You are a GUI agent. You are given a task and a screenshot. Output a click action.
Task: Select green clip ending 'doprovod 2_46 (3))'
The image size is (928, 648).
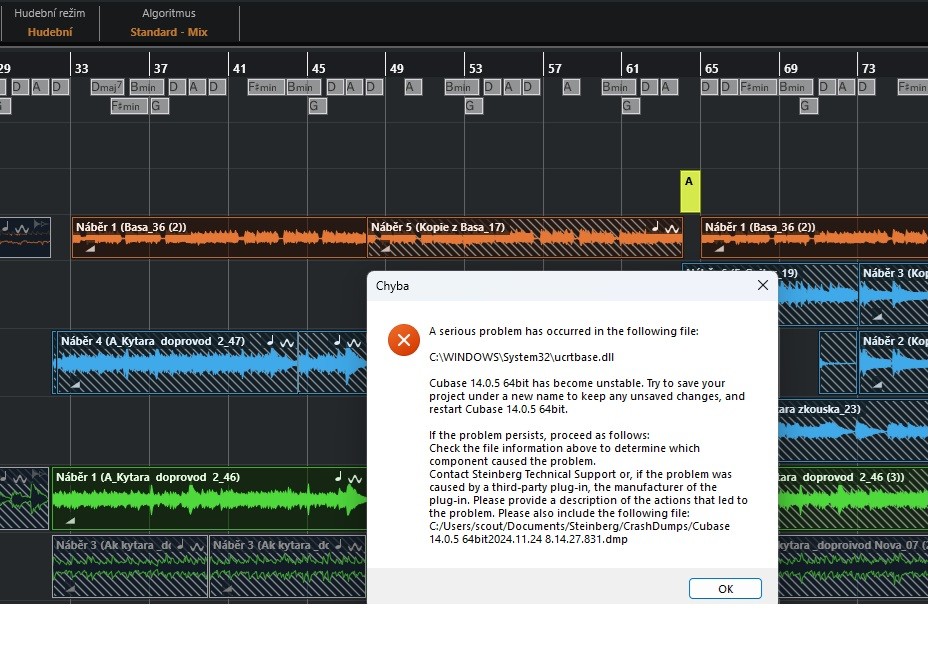tap(853, 498)
